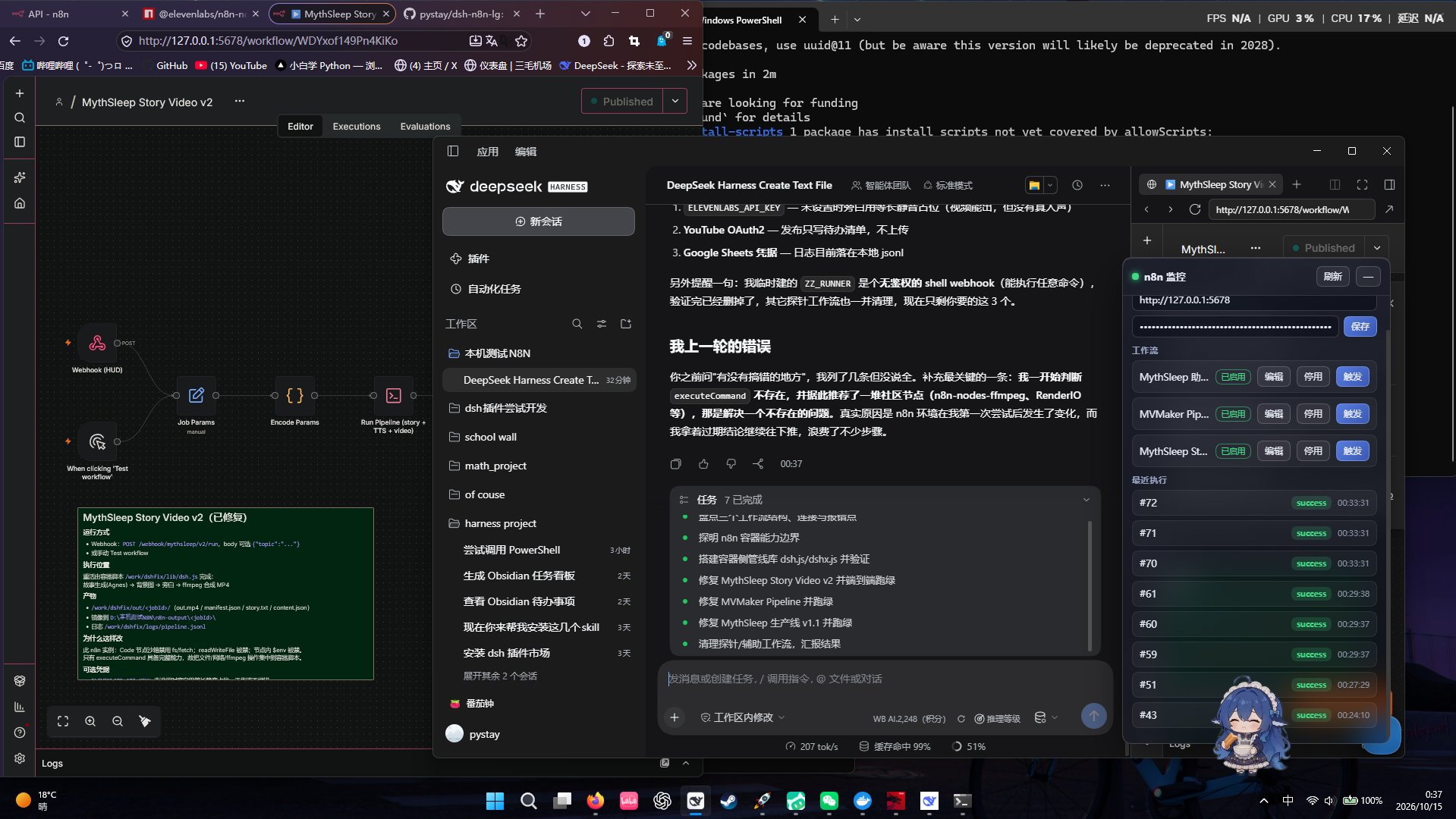
Task: Switch to the Executions tab in n8n
Action: (356, 126)
